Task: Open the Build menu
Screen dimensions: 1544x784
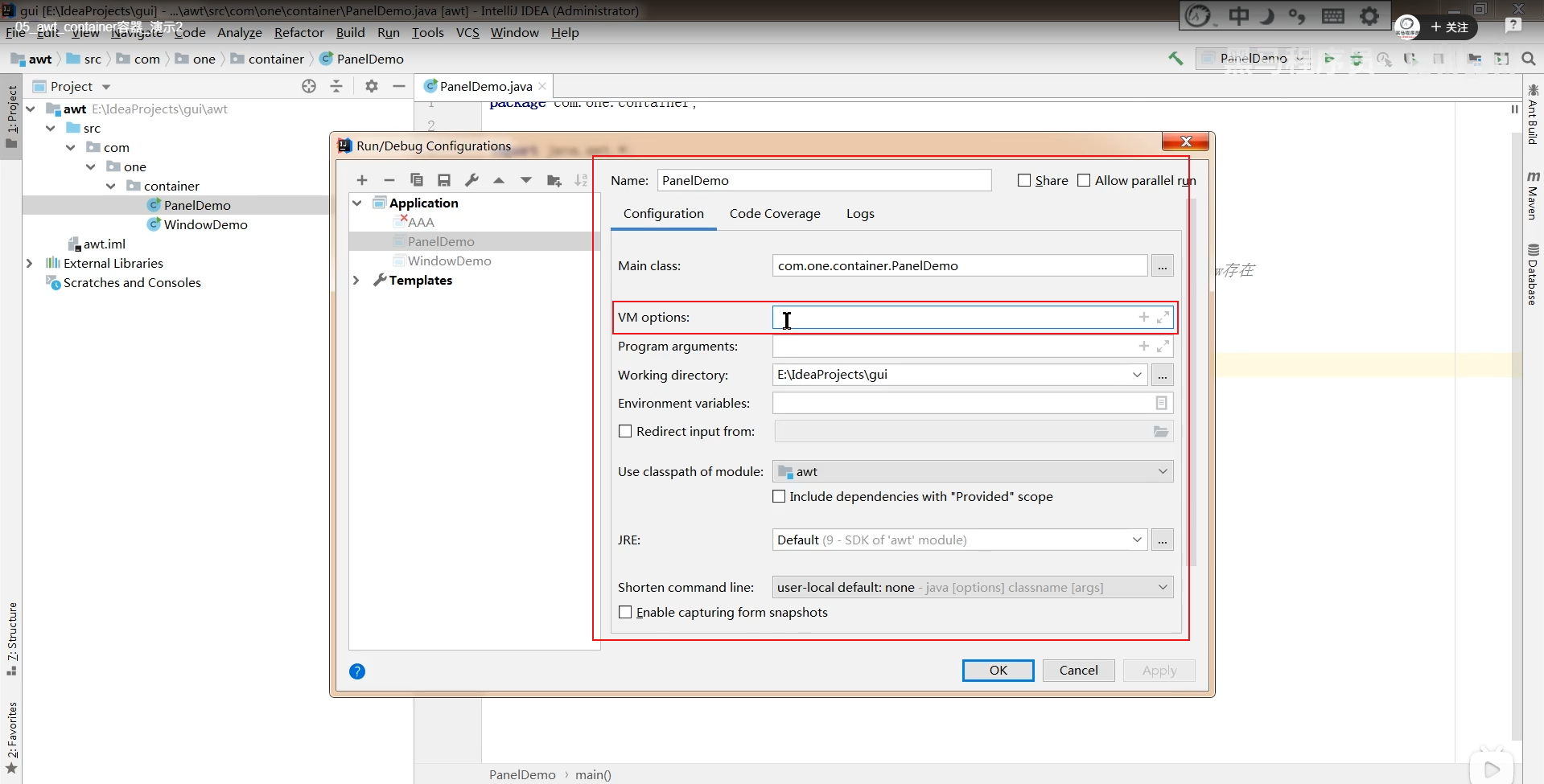Action: click(x=350, y=32)
